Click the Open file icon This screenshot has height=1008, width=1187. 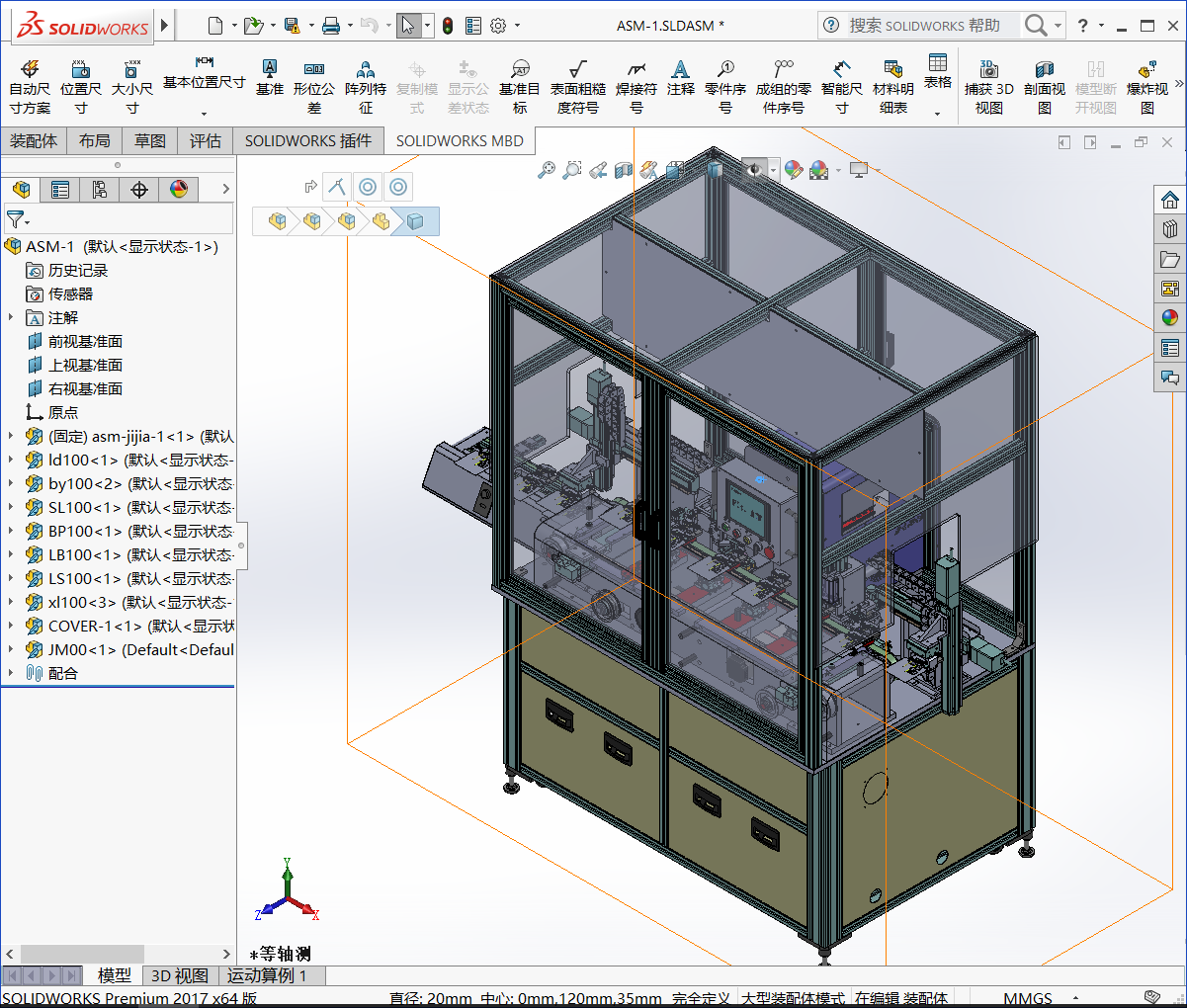[253, 26]
